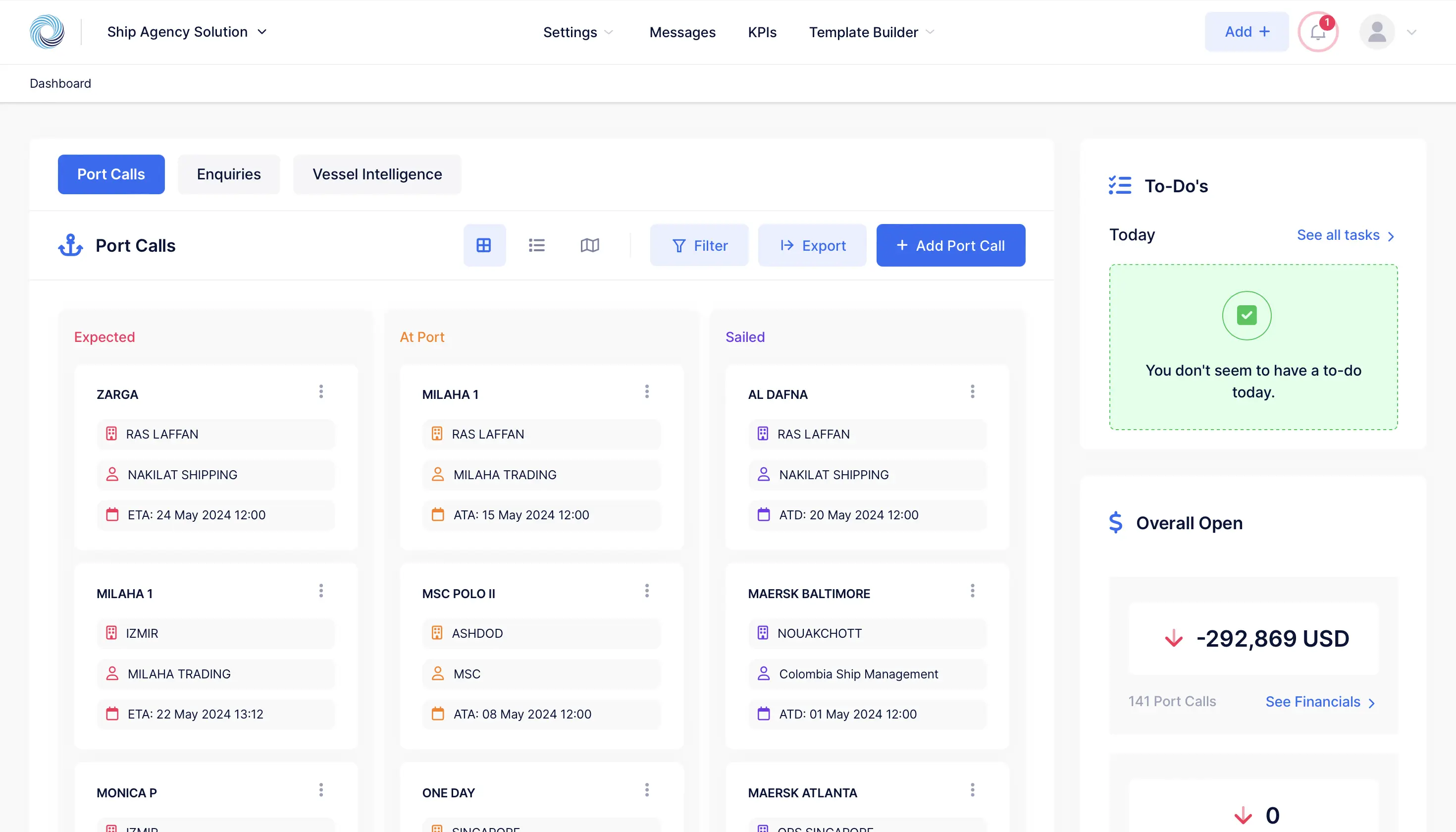This screenshot has width=1456, height=832.
Task: Open notifications bell
Action: click(1318, 32)
